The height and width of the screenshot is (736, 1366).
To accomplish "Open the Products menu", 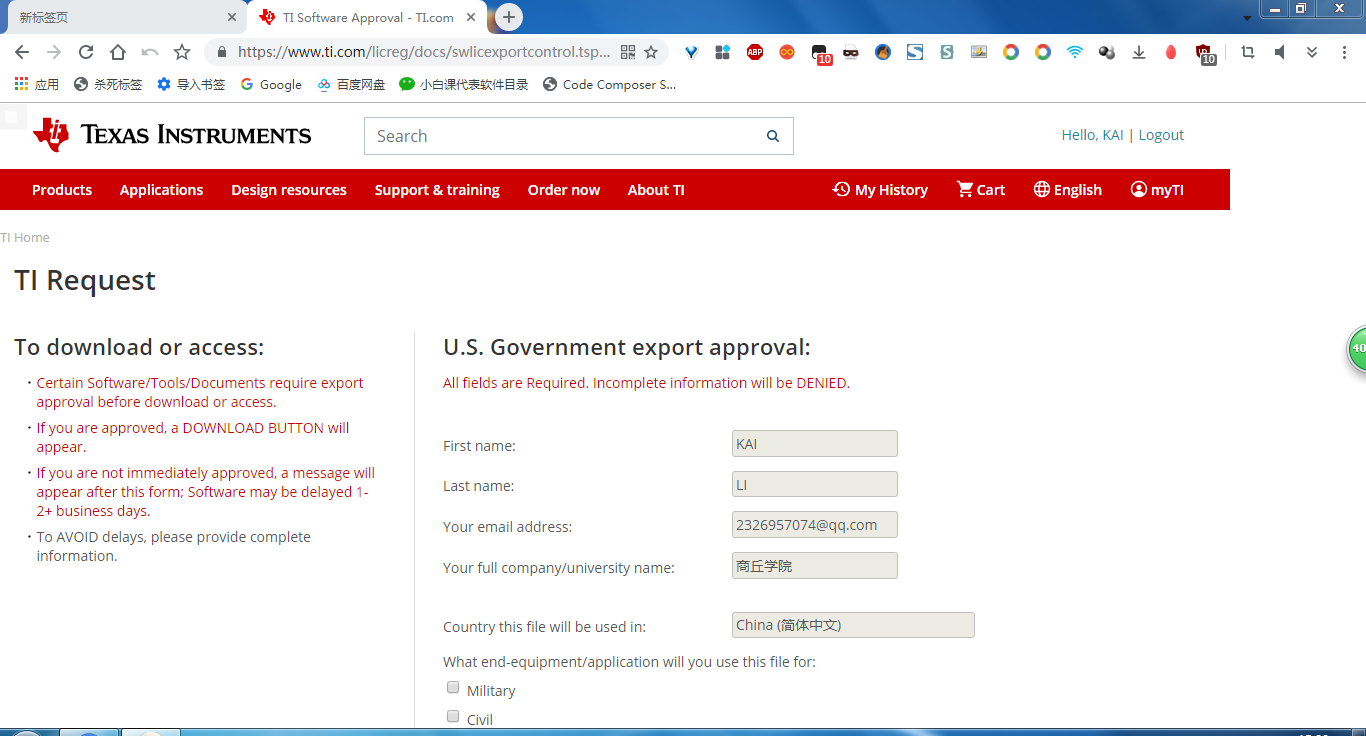I will pos(62,190).
